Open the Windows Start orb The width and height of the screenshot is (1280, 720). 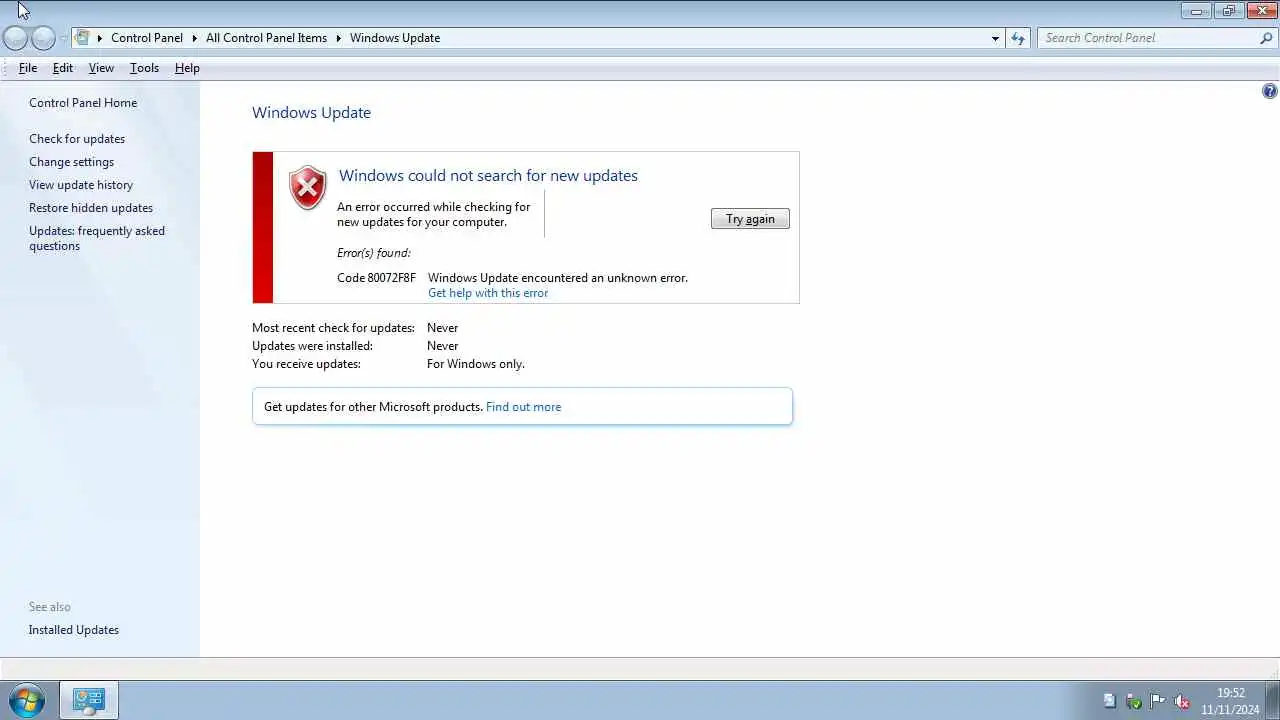point(27,700)
